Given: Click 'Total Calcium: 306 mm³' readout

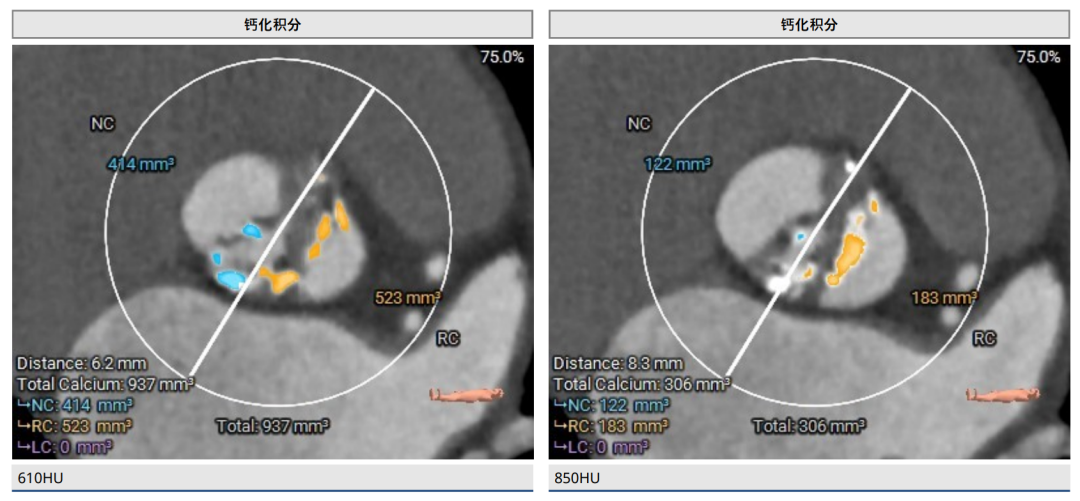Looking at the screenshot, I should pyautogui.click(x=641, y=384).
